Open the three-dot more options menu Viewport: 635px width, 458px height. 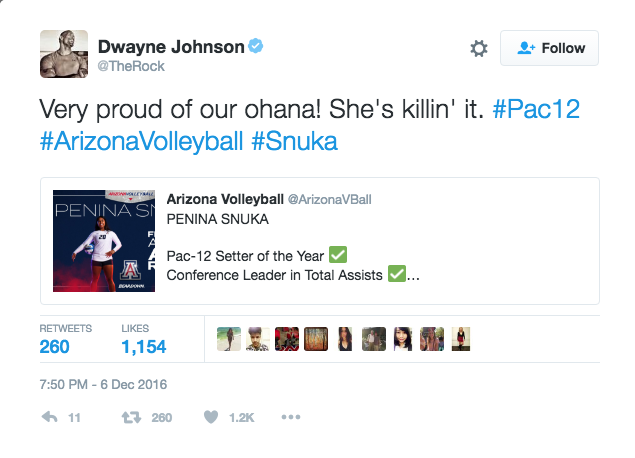click(291, 417)
